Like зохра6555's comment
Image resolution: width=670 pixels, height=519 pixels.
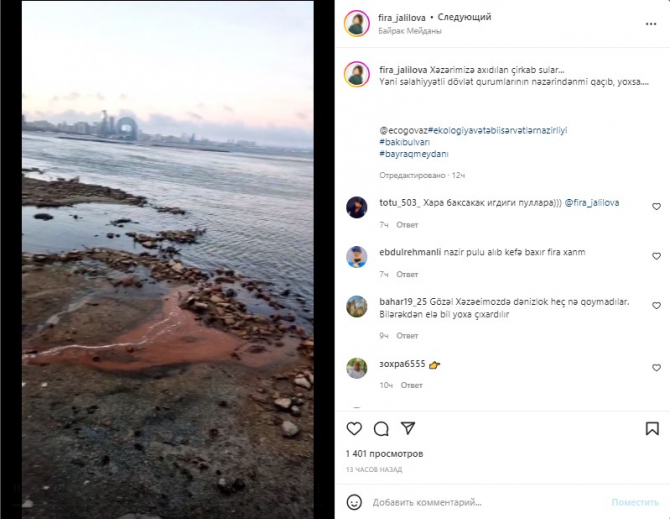(x=656, y=368)
